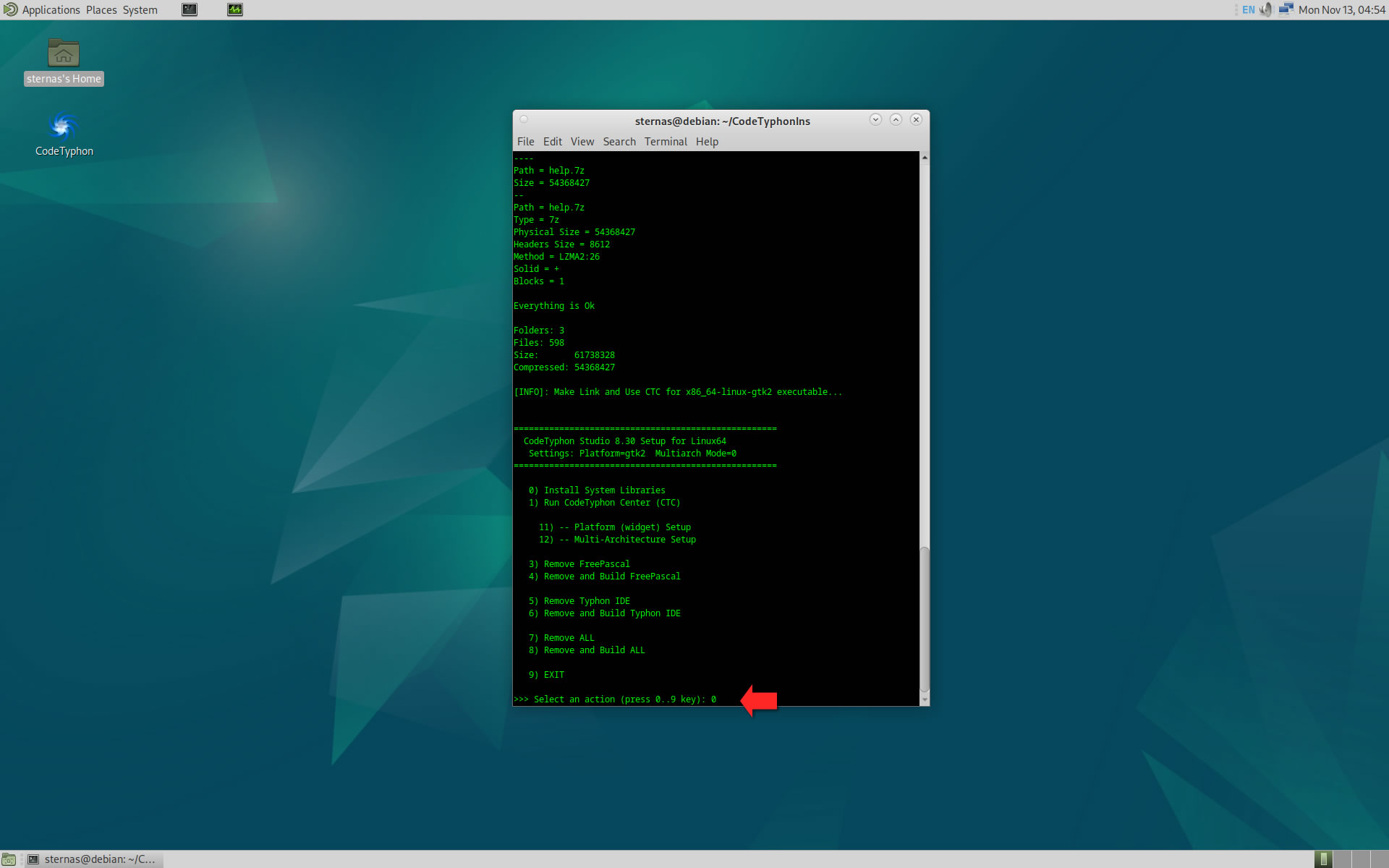Click 'Platform (widget) Setup' line

[x=614, y=527]
